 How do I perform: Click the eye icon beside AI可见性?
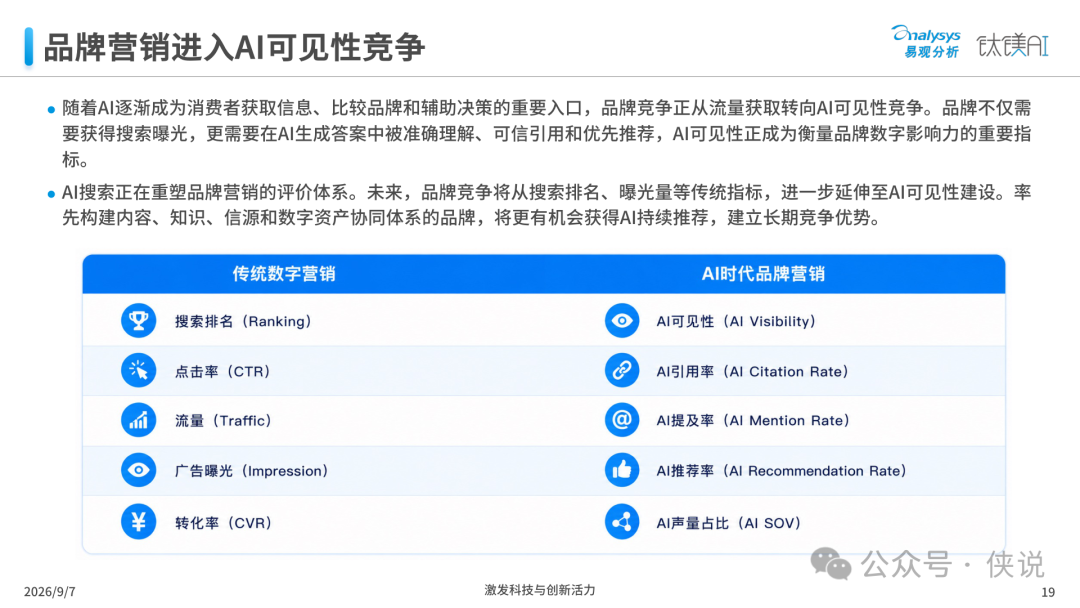tap(622, 321)
